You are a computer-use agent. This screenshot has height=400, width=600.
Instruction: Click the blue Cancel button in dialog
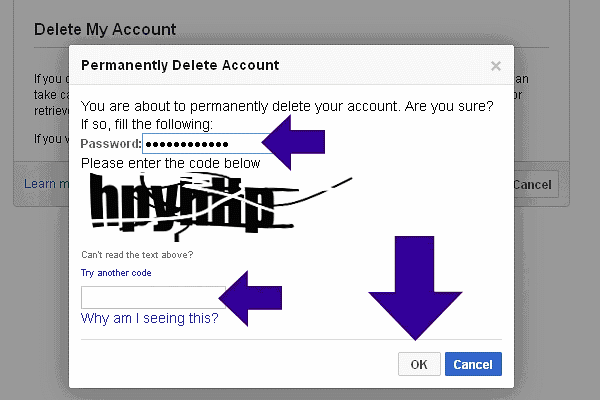point(473,365)
